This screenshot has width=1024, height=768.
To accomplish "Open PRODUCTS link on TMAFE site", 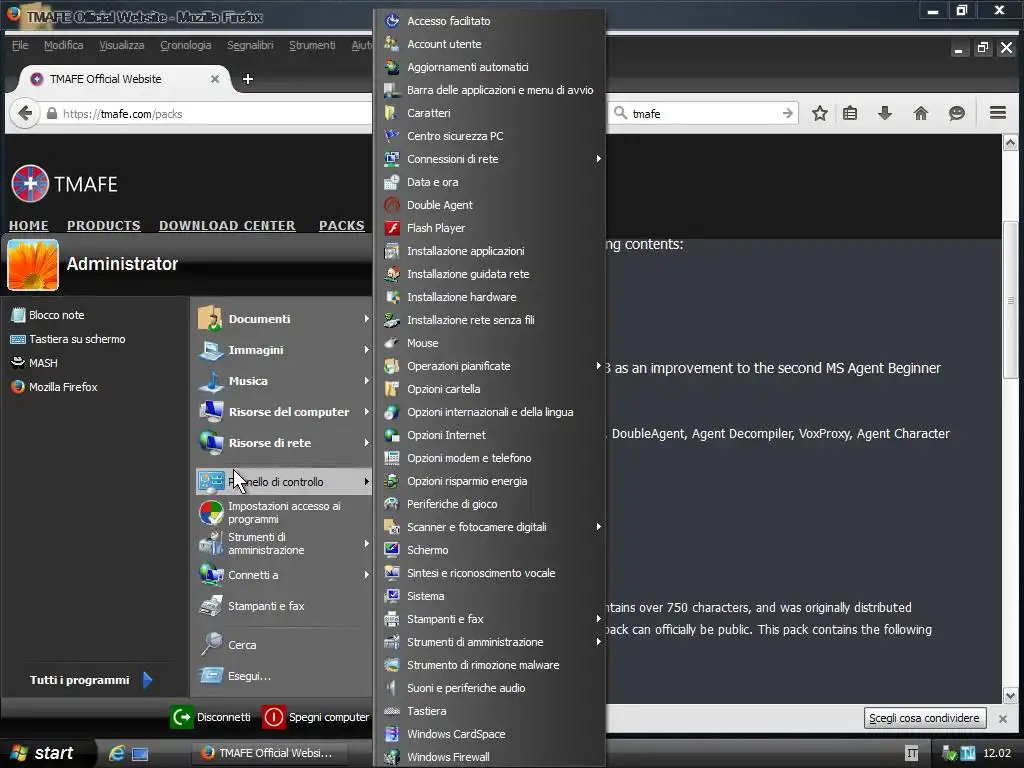I will (103, 225).
